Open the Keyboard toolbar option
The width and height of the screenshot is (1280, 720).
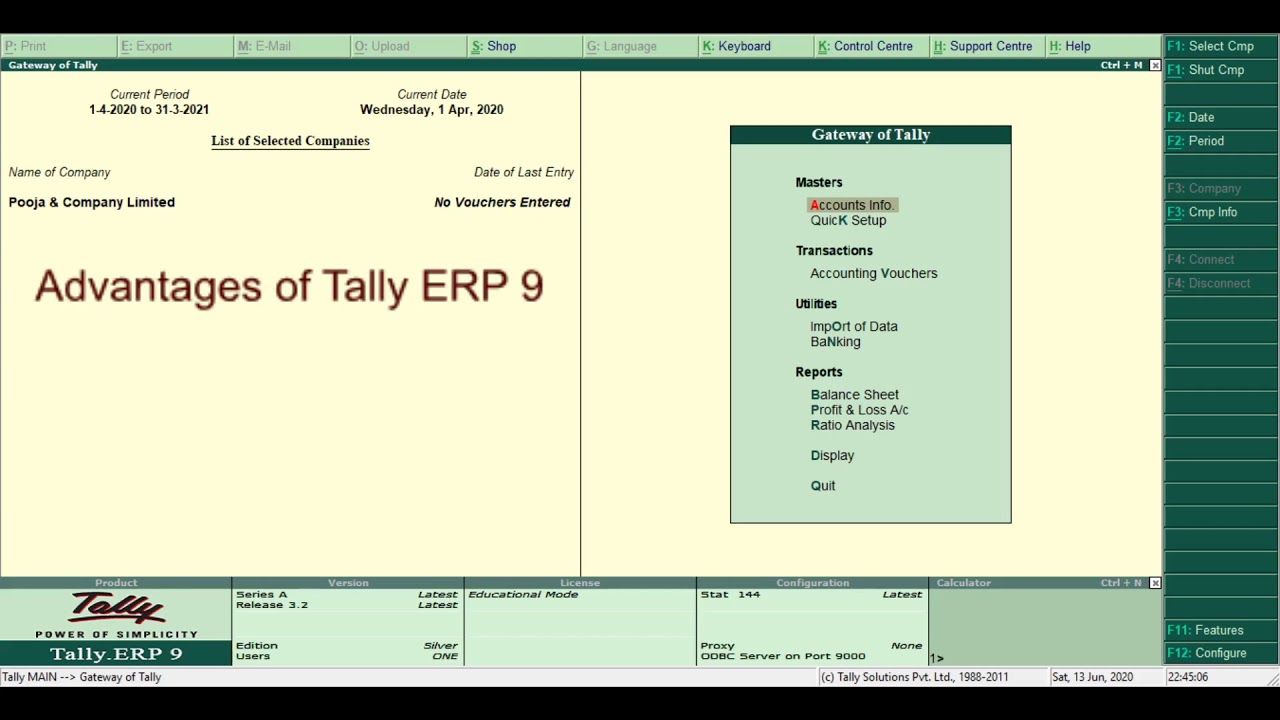[757, 46]
